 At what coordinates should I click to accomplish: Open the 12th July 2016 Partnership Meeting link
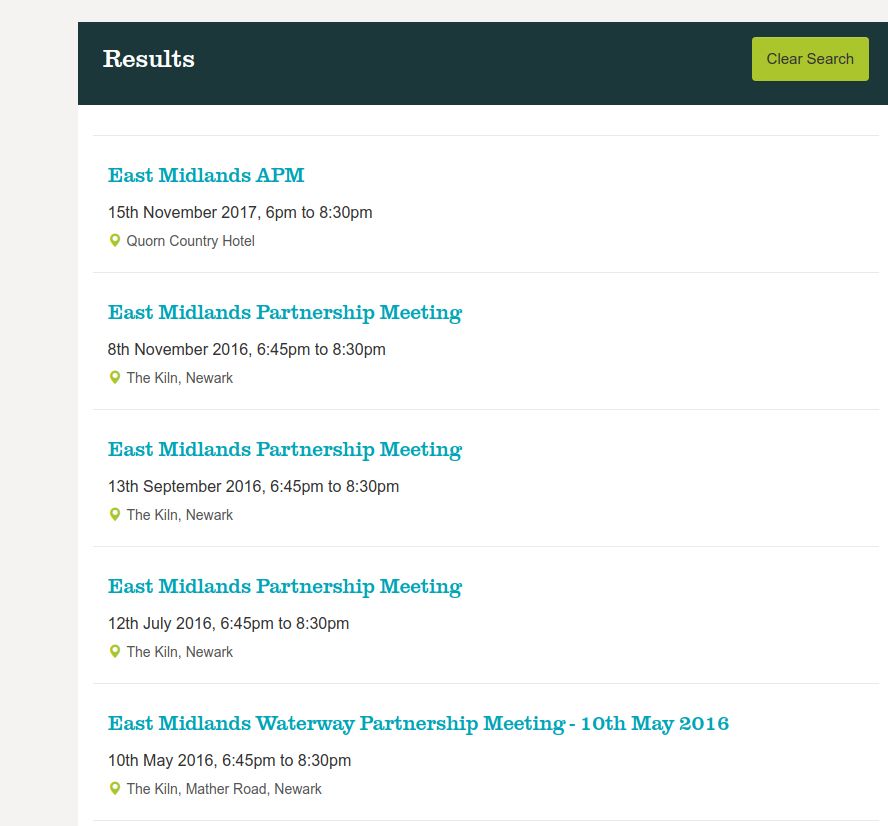click(x=284, y=586)
